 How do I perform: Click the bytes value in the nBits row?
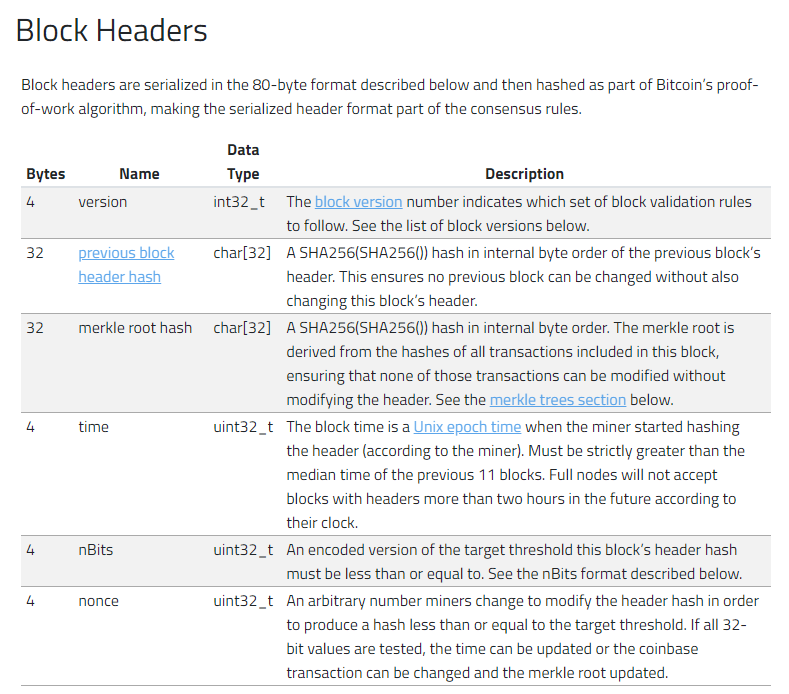[31, 550]
